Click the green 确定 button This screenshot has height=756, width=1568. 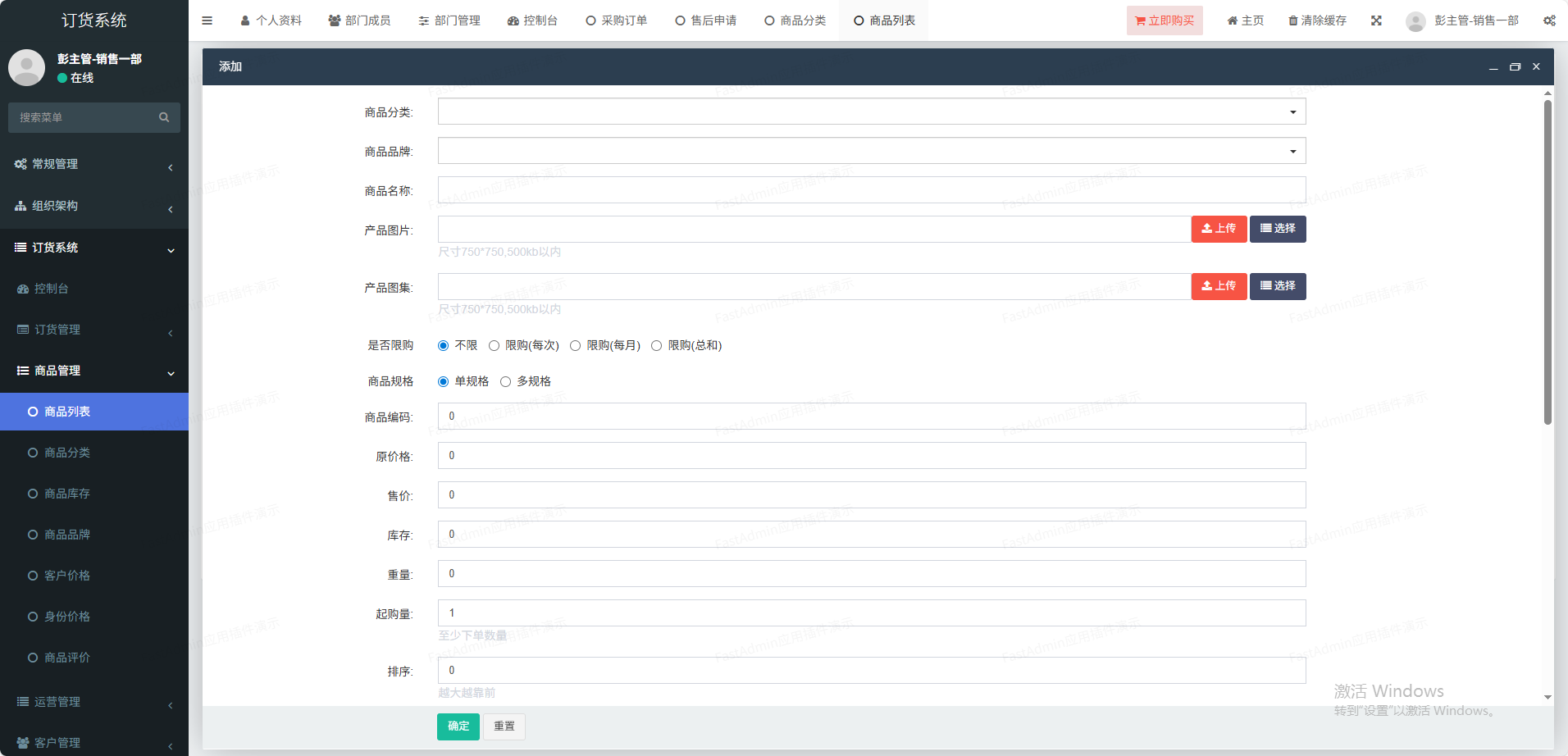pos(458,726)
